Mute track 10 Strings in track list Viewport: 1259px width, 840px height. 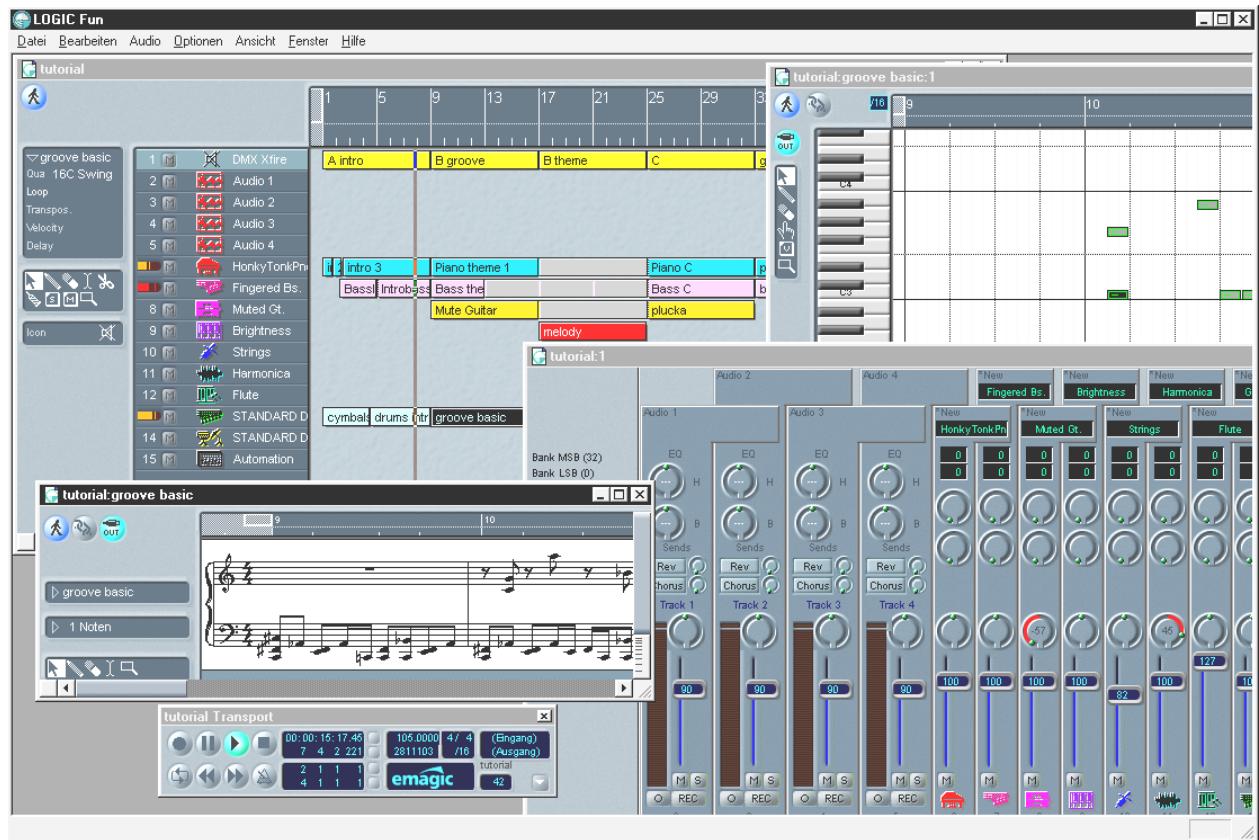(x=169, y=352)
